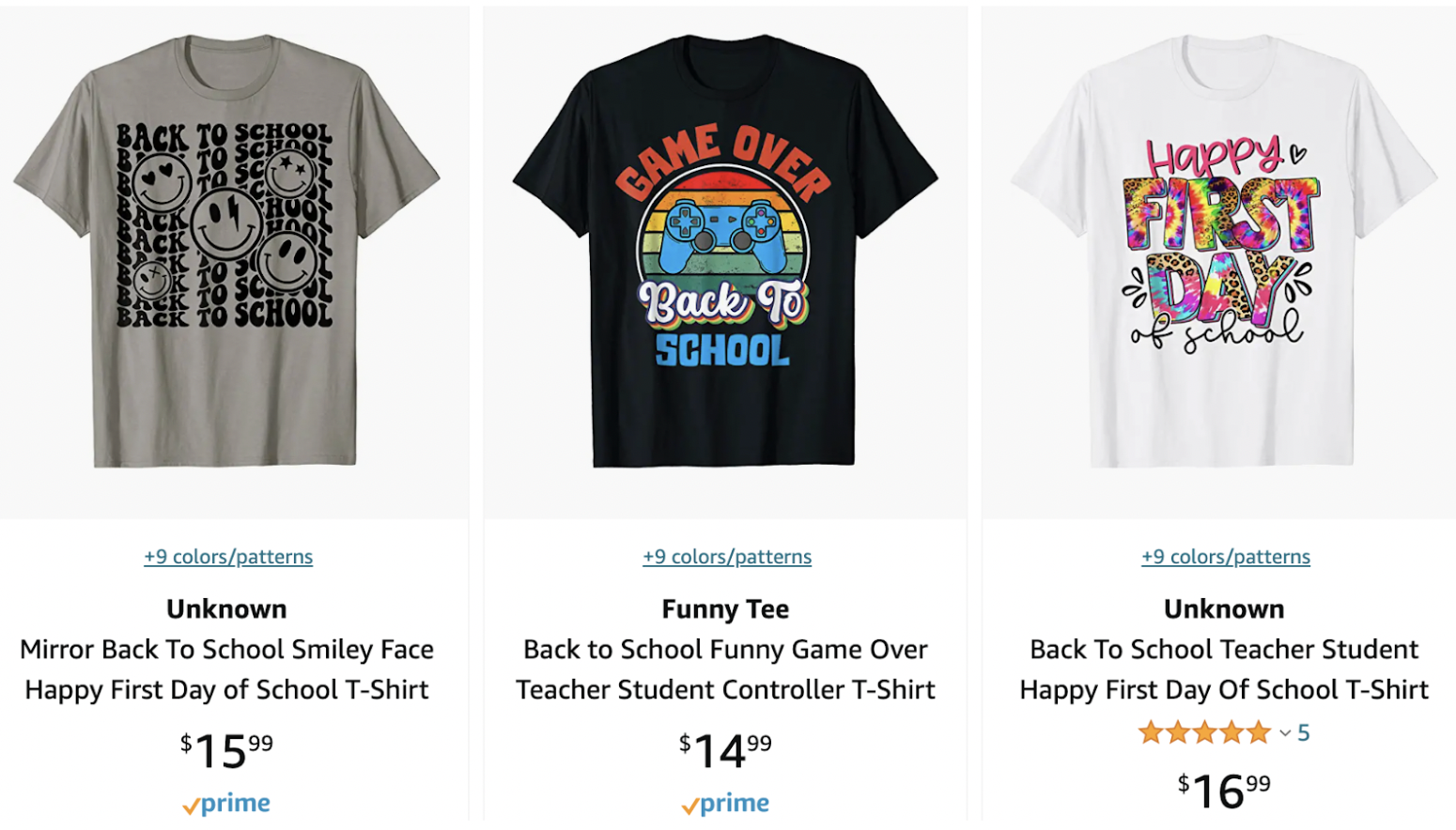1456x830 pixels.
Task: Click Unknown brand above the white shirt title
Action: [x=1224, y=609]
